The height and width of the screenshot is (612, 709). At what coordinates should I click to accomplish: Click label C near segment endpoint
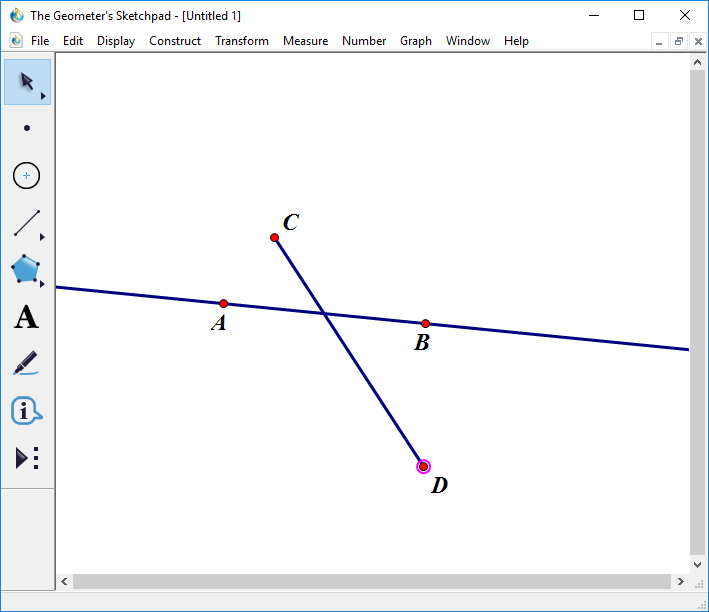pyautogui.click(x=291, y=222)
